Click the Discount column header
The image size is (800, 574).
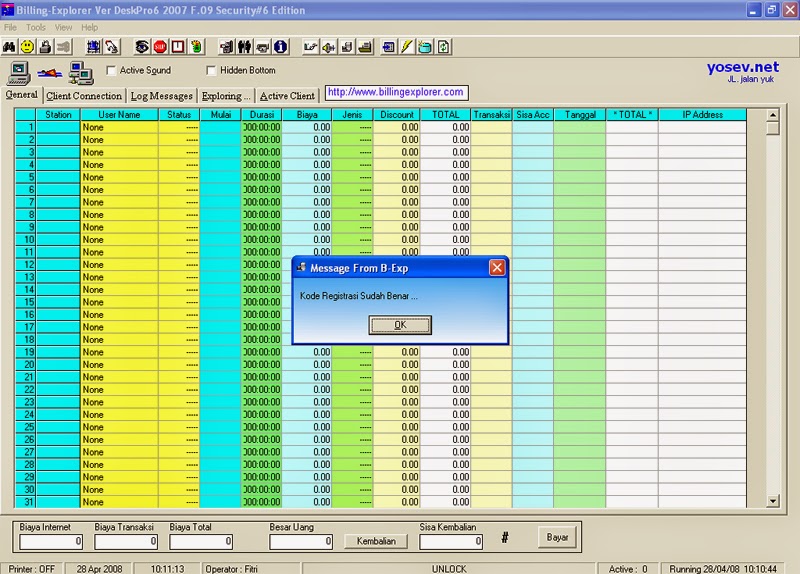pyautogui.click(x=396, y=115)
